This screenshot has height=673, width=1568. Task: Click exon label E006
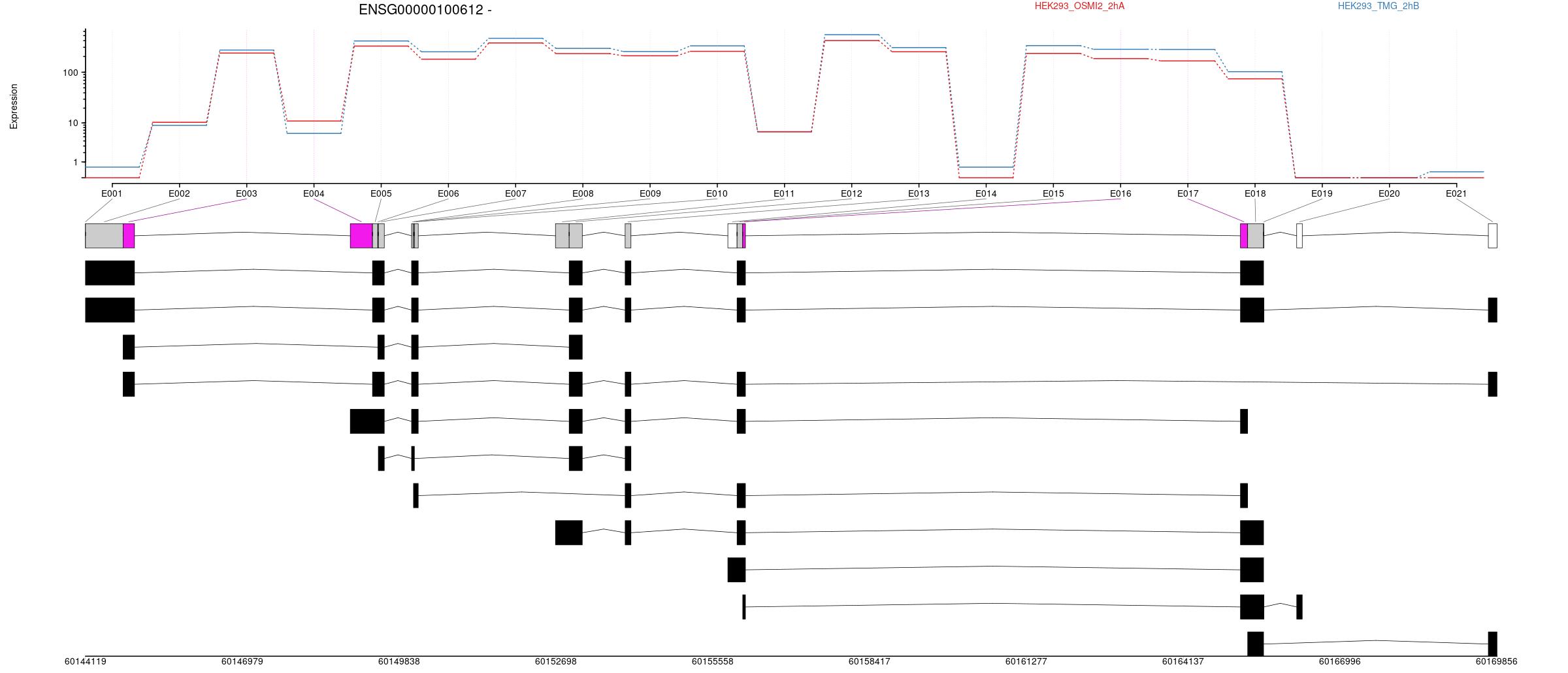[x=448, y=193]
